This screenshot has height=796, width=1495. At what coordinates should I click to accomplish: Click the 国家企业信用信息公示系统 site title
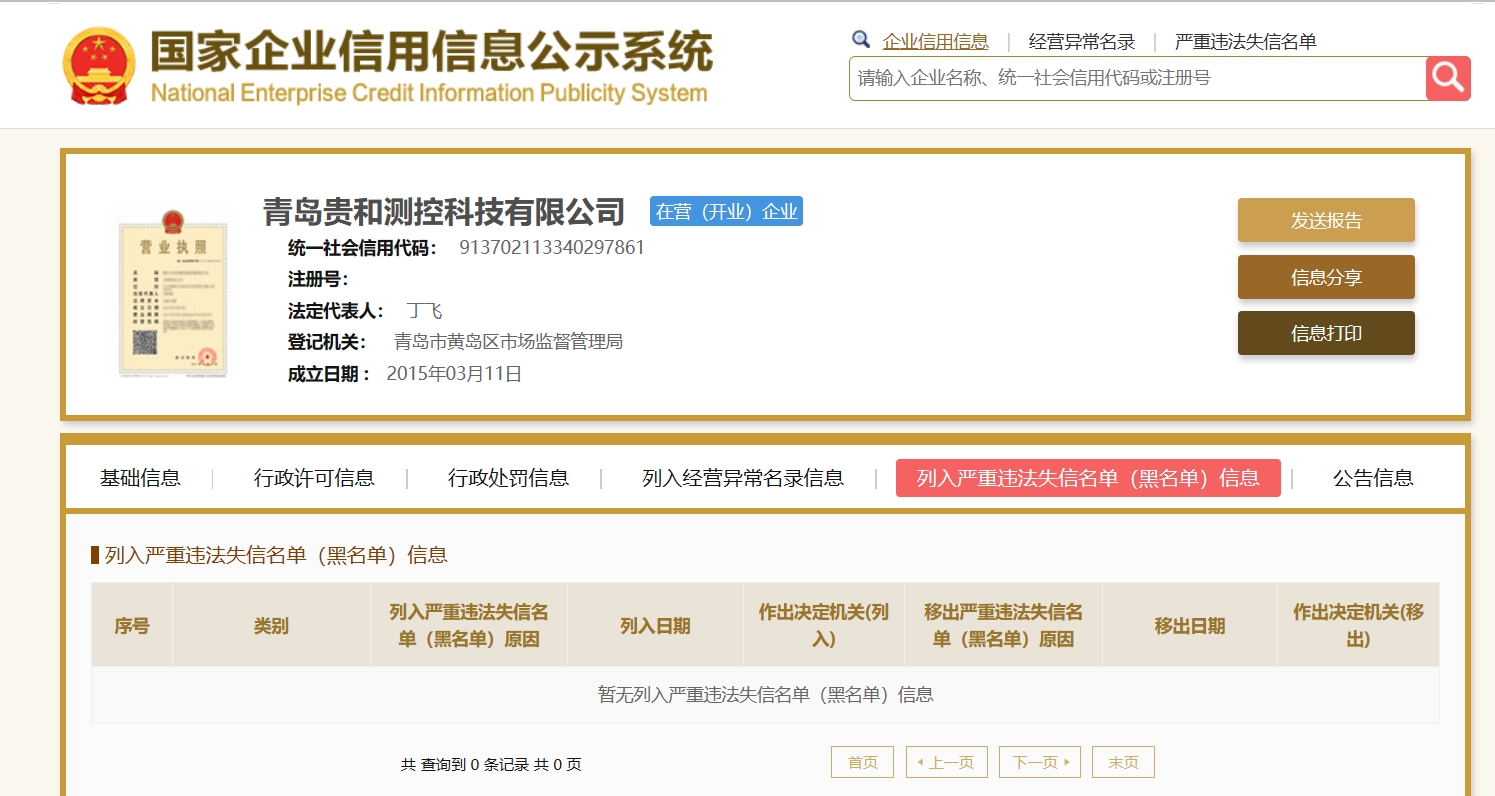431,52
